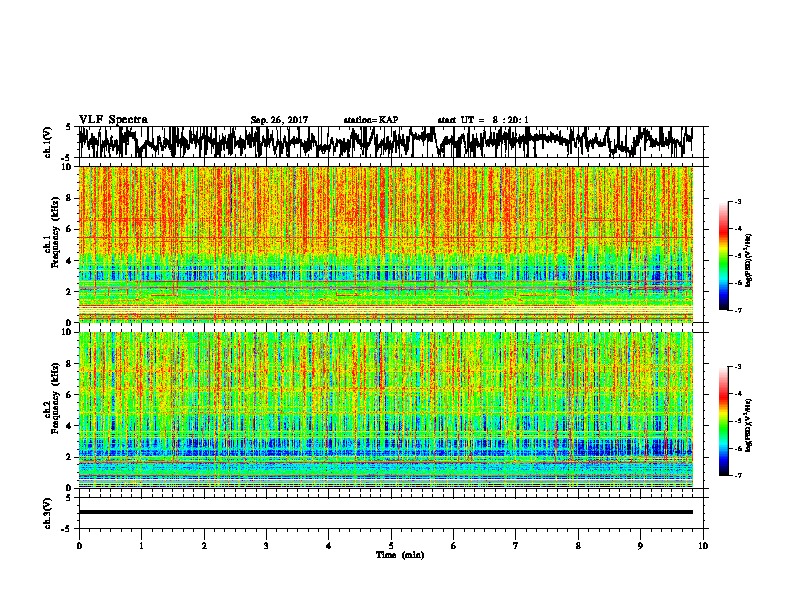Click the "10" kHz tick of ch.2 spectrogram

pyautogui.click(x=68, y=332)
